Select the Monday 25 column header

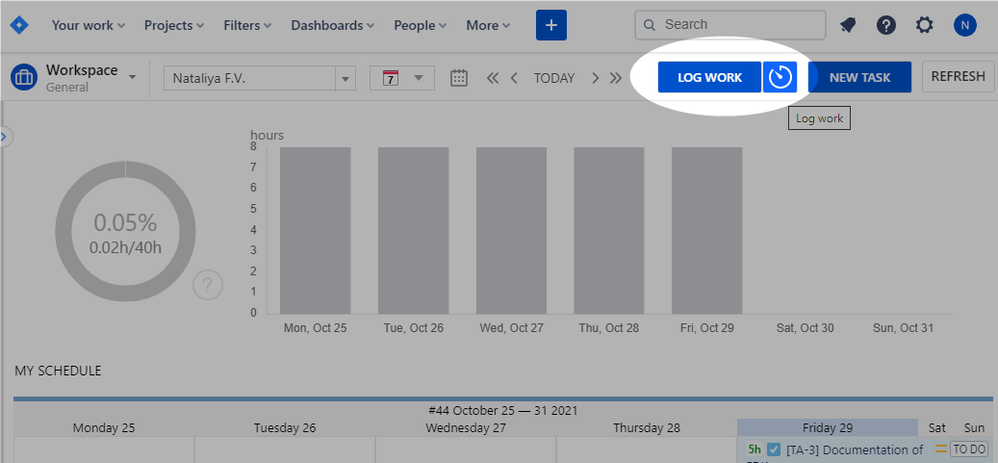tap(104, 428)
